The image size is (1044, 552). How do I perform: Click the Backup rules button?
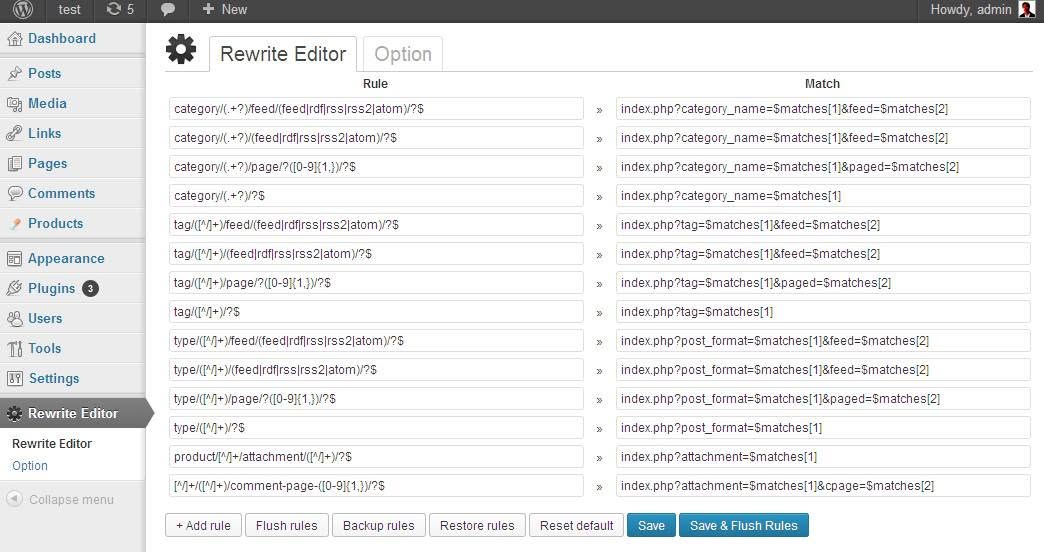(x=378, y=525)
